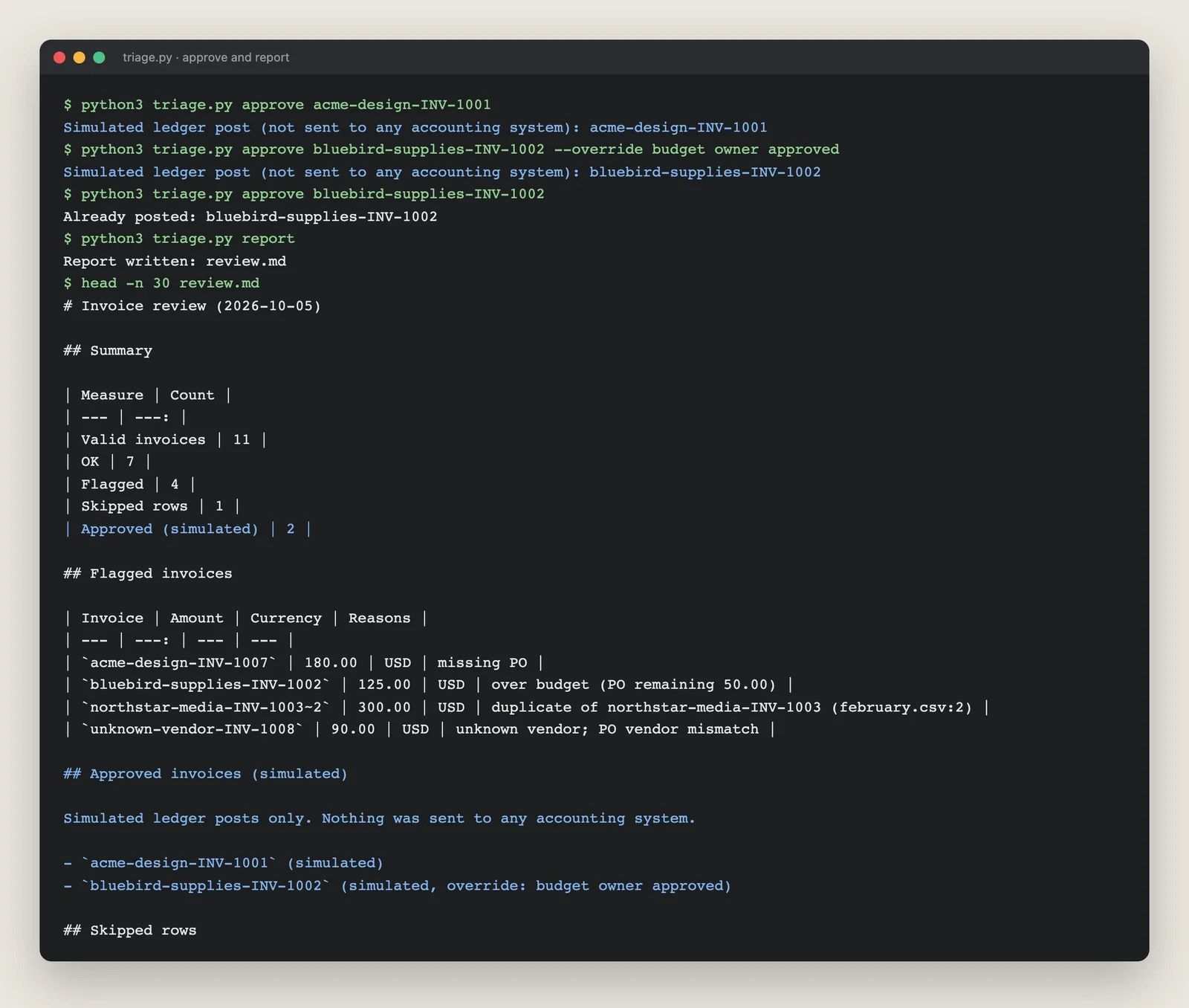The width and height of the screenshot is (1189, 1008).
Task: Click the window title 'triage.py · approve and report'
Action: coord(206,57)
